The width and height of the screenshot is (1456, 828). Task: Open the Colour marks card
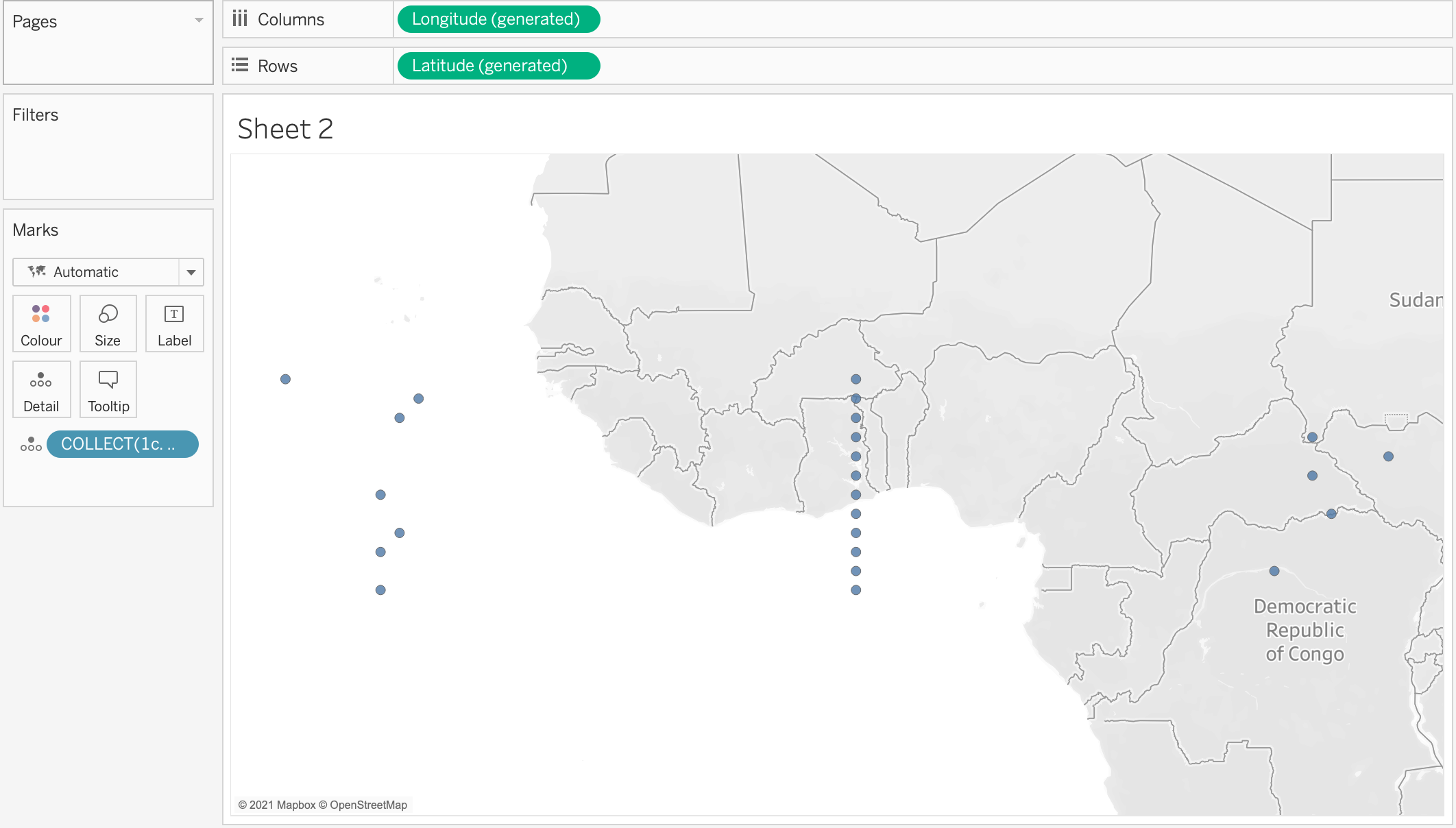click(x=41, y=324)
